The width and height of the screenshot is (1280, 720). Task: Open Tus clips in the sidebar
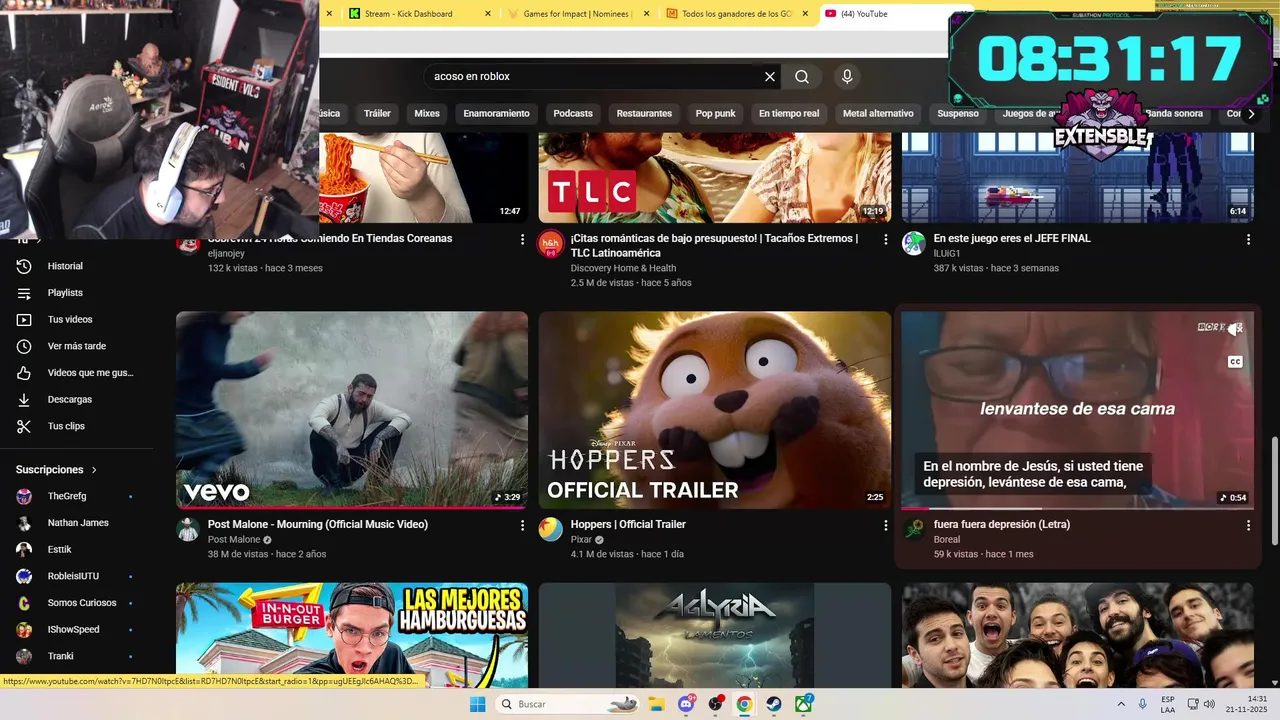point(66,426)
